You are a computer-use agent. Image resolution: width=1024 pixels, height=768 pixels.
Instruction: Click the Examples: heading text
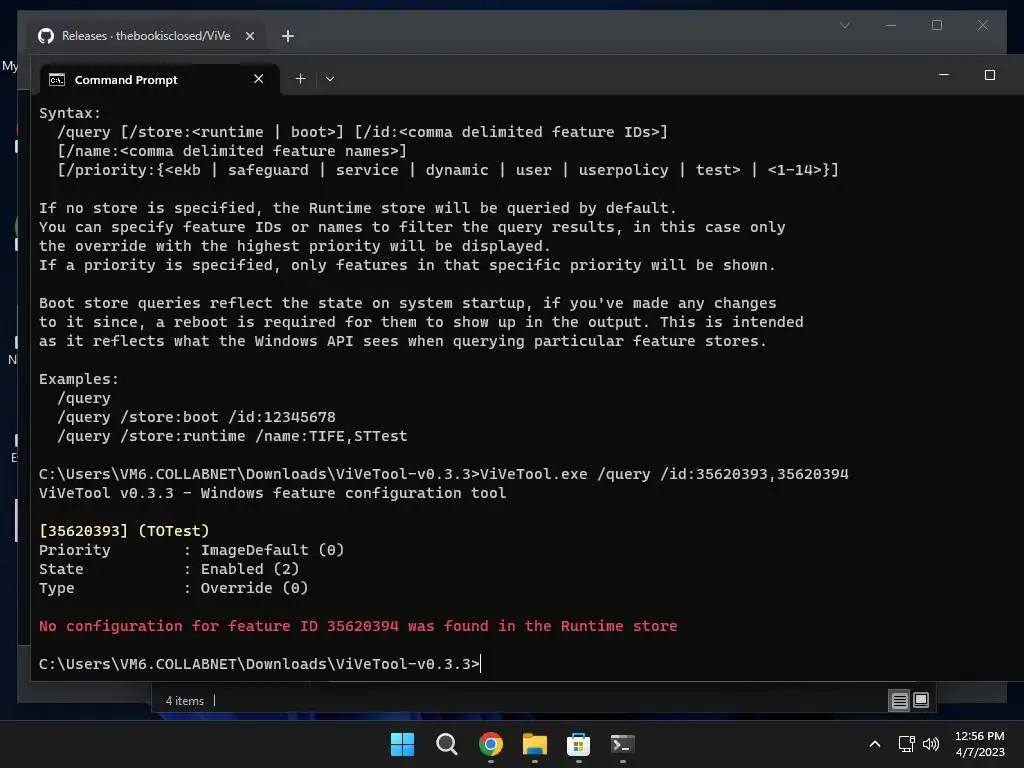pyautogui.click(x=78, y=379)
